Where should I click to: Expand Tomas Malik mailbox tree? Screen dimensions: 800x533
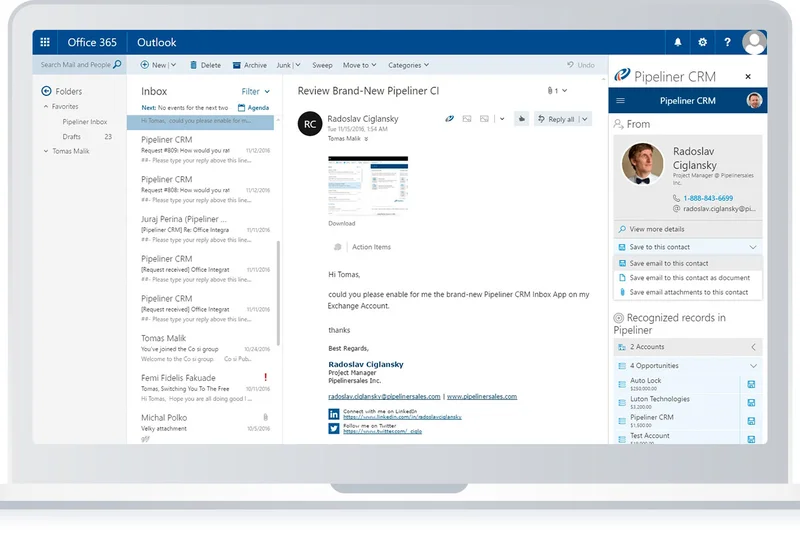tap(46, 151)
